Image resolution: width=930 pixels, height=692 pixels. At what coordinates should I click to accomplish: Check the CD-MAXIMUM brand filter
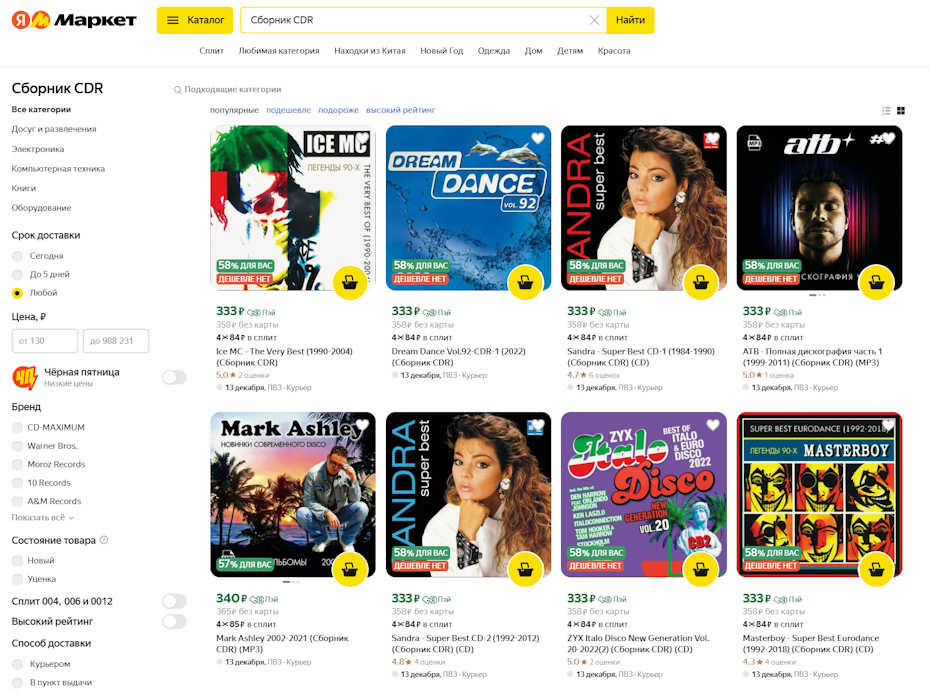click(17, 428)
